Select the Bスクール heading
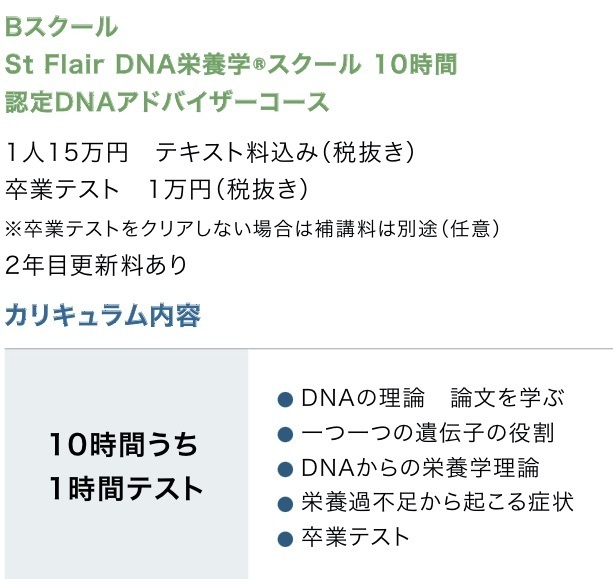The height and width of the screenshot is (579, 613). [x=61, y=27]
